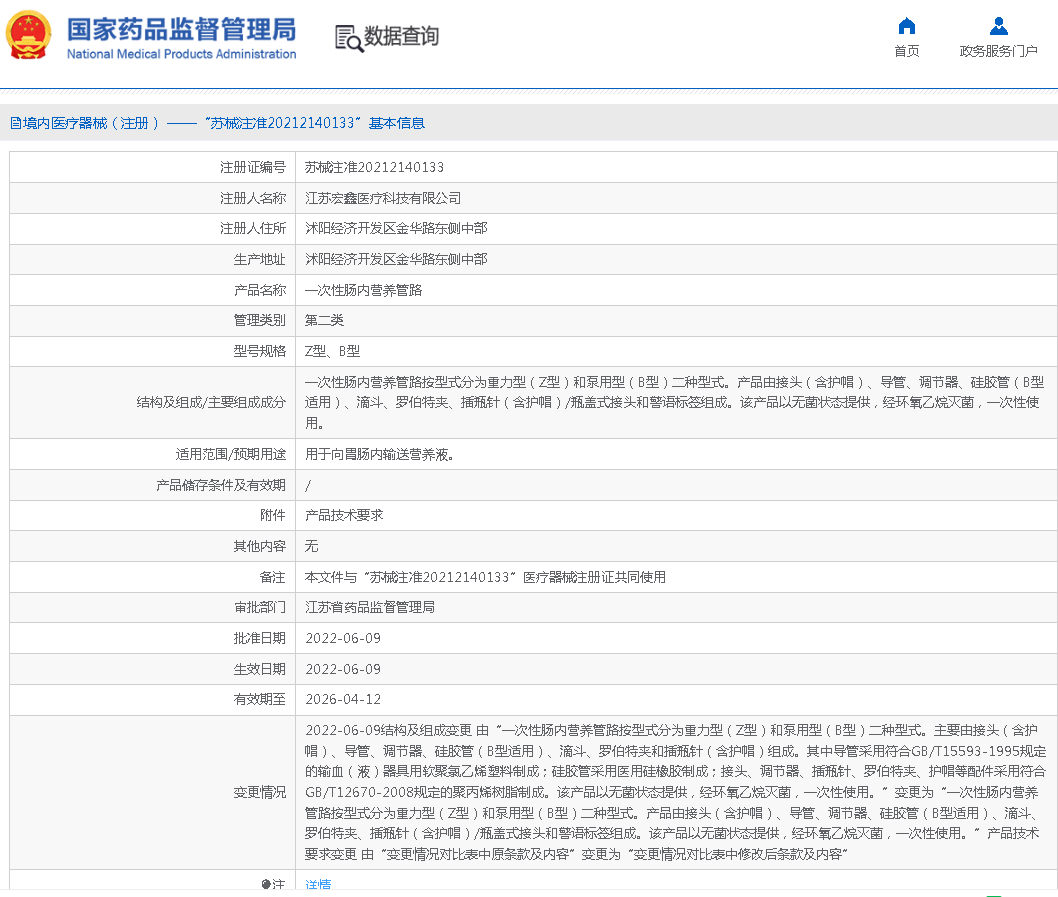The image size is (1058, 897).
Task: Click the Z型、B型 model specification value
Action: click(332, 351)
